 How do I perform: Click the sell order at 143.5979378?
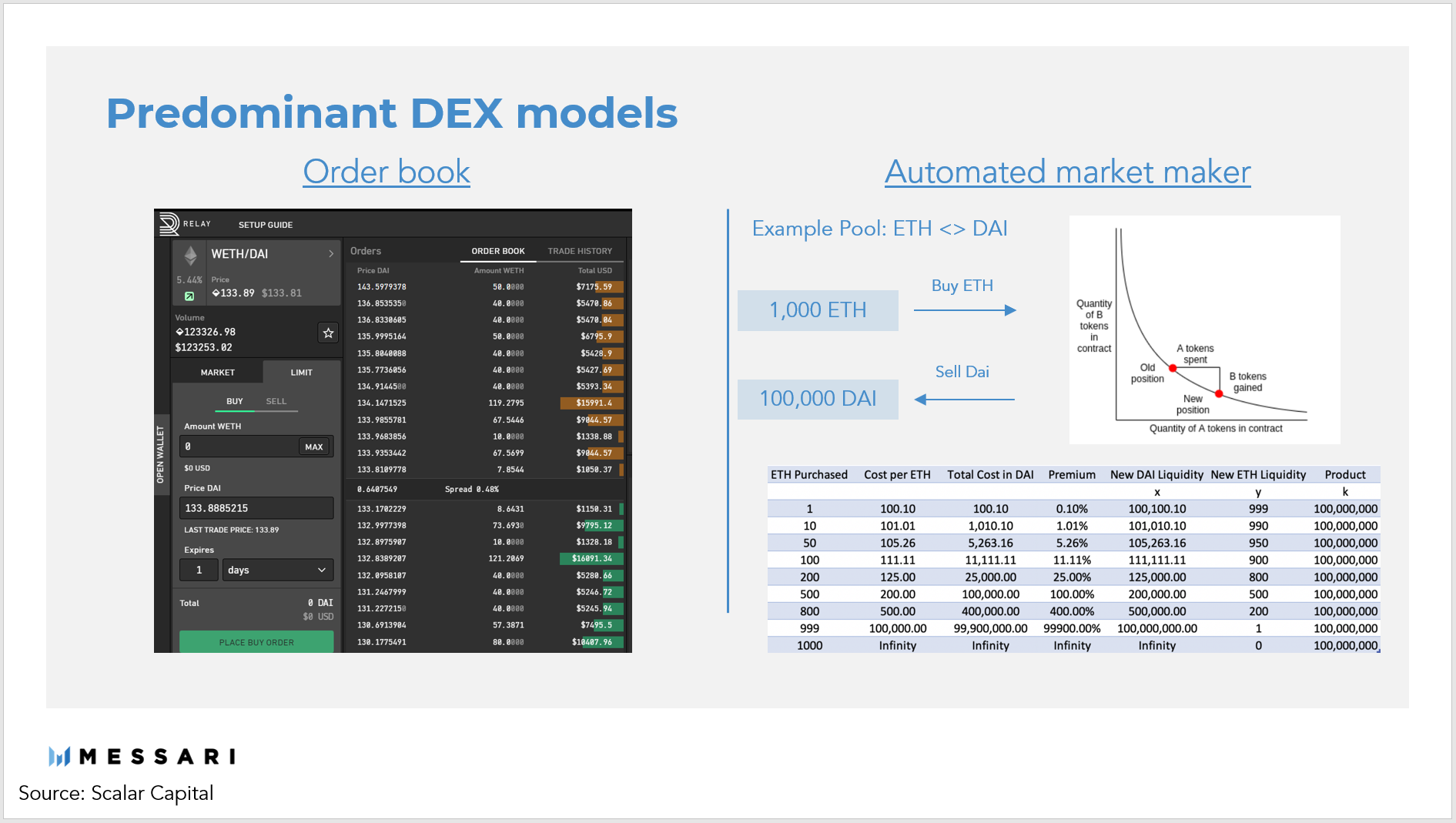(x=485, y=287)
